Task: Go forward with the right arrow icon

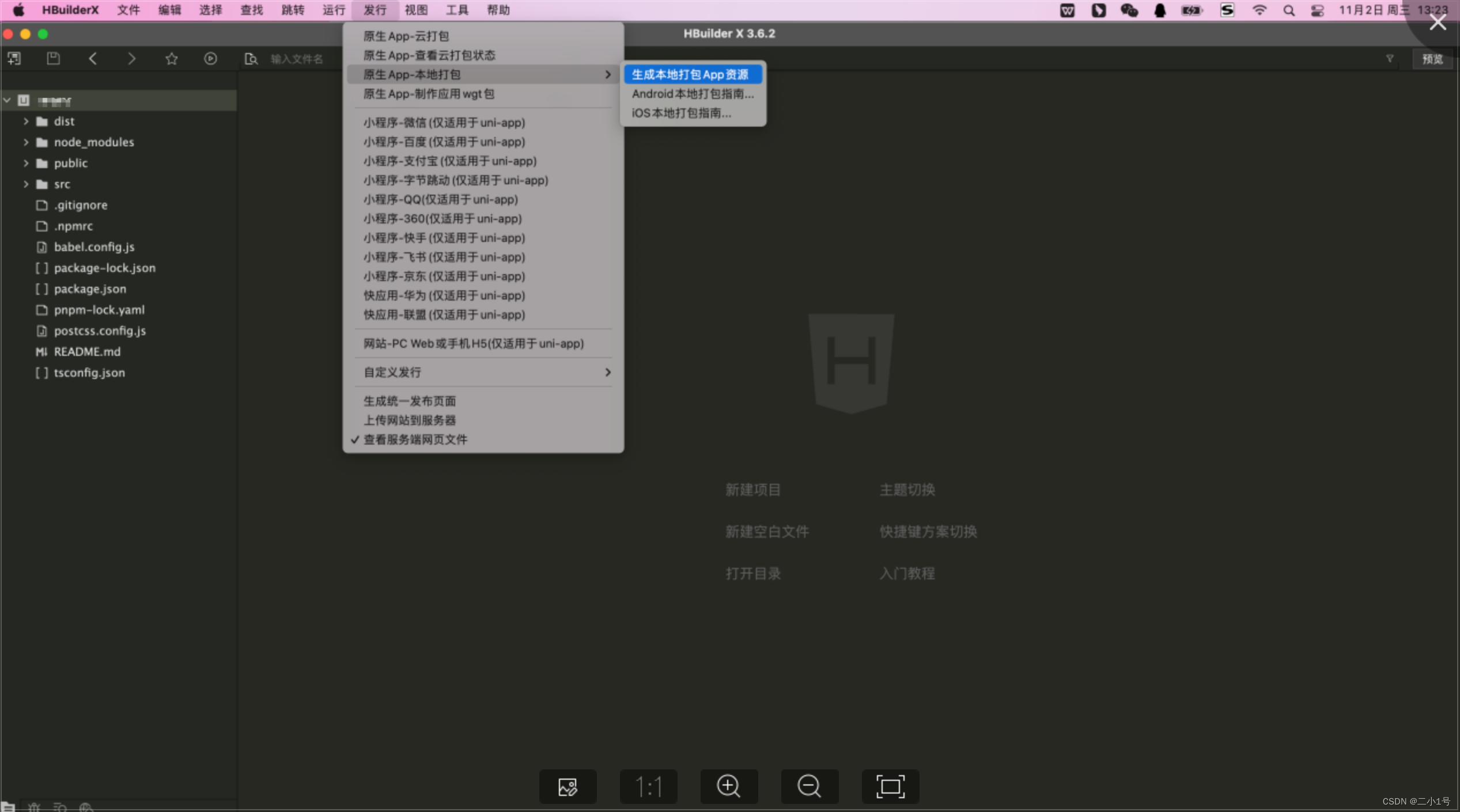Action: click(x=132, y=58)
